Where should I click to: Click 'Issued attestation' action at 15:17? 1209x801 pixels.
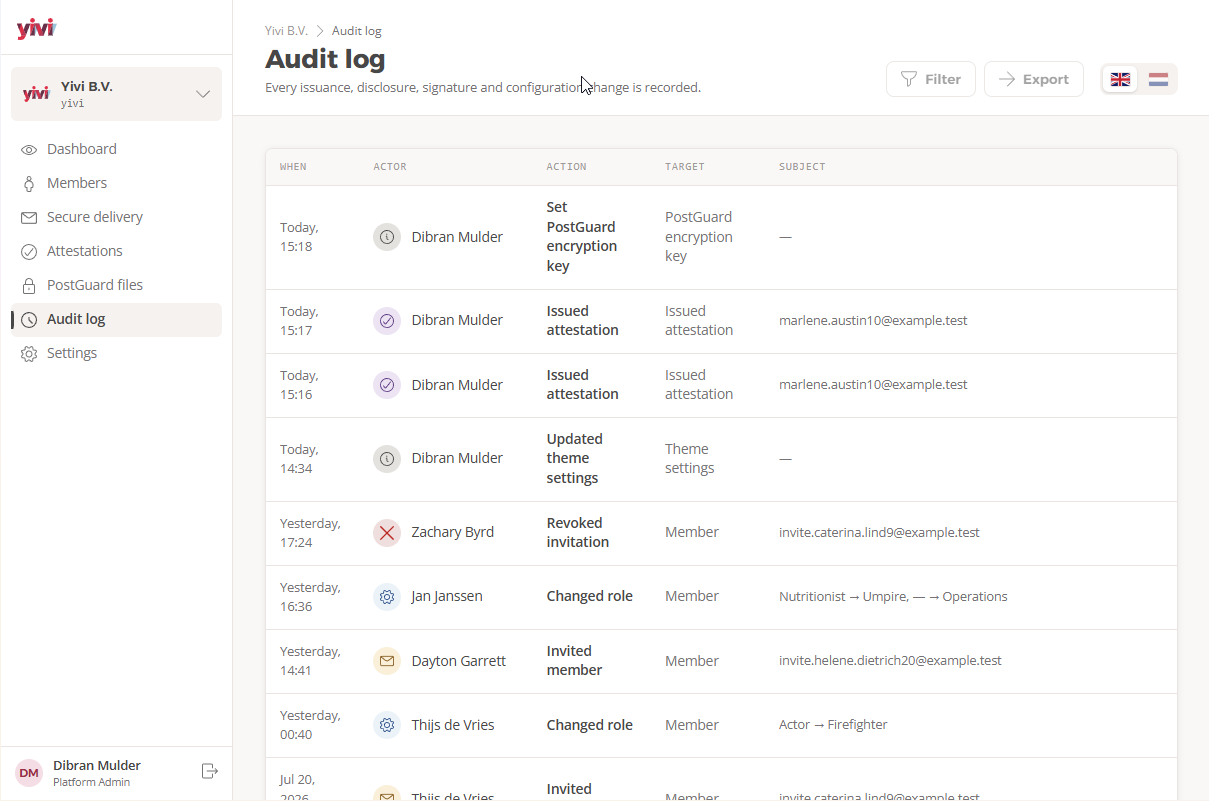[x=582, y=321]
